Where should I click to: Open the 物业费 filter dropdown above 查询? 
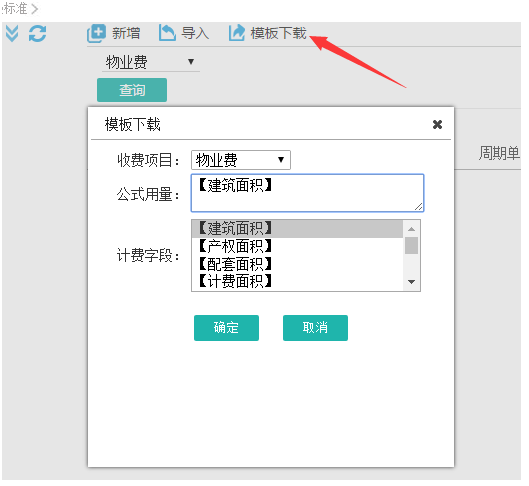150,62
